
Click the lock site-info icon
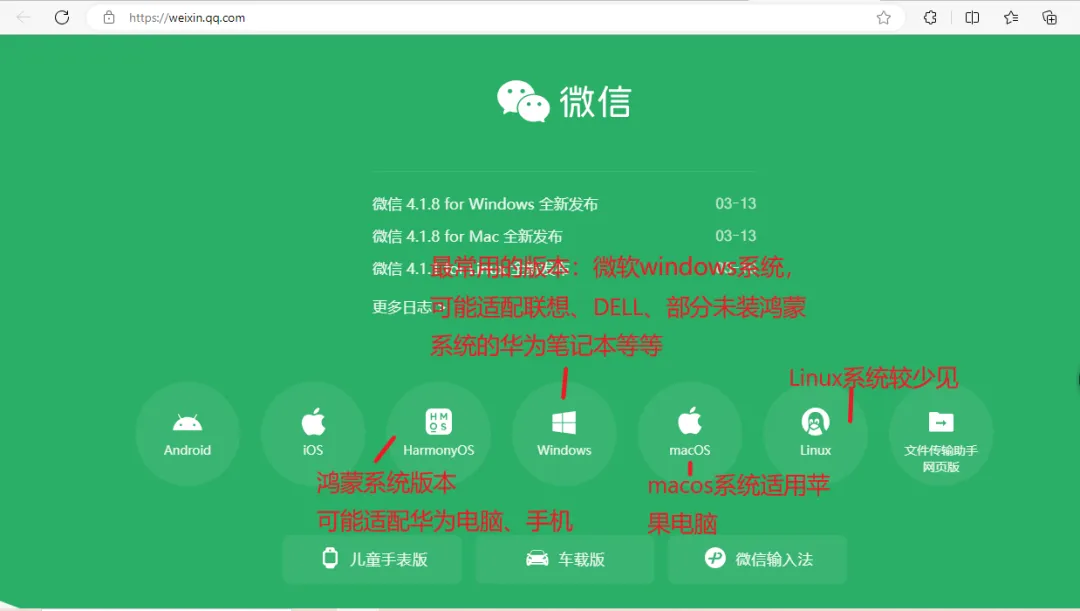click(109, 18)
